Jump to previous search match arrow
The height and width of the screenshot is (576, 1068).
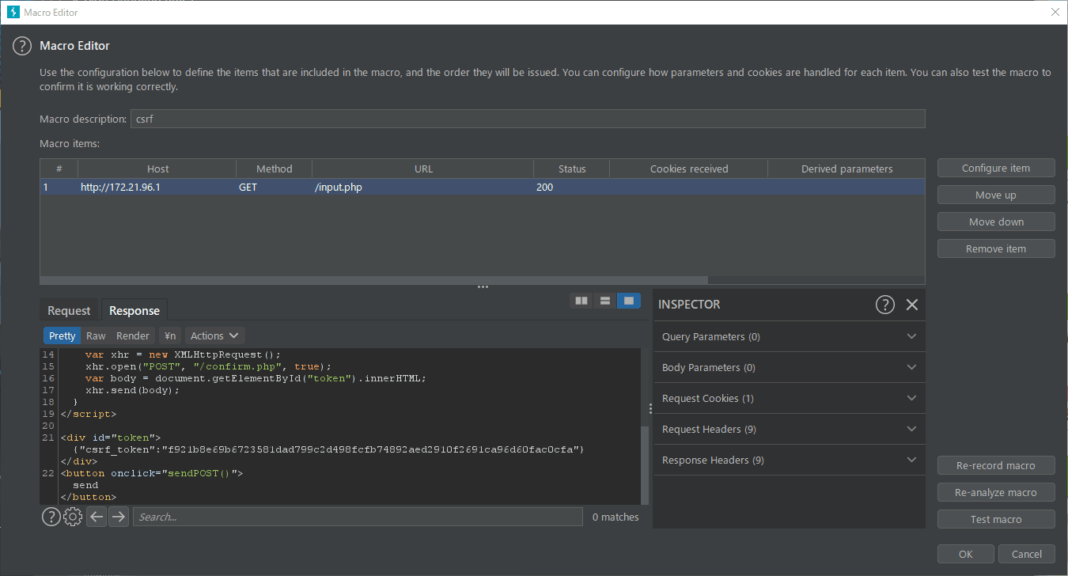tap(96, 516)
